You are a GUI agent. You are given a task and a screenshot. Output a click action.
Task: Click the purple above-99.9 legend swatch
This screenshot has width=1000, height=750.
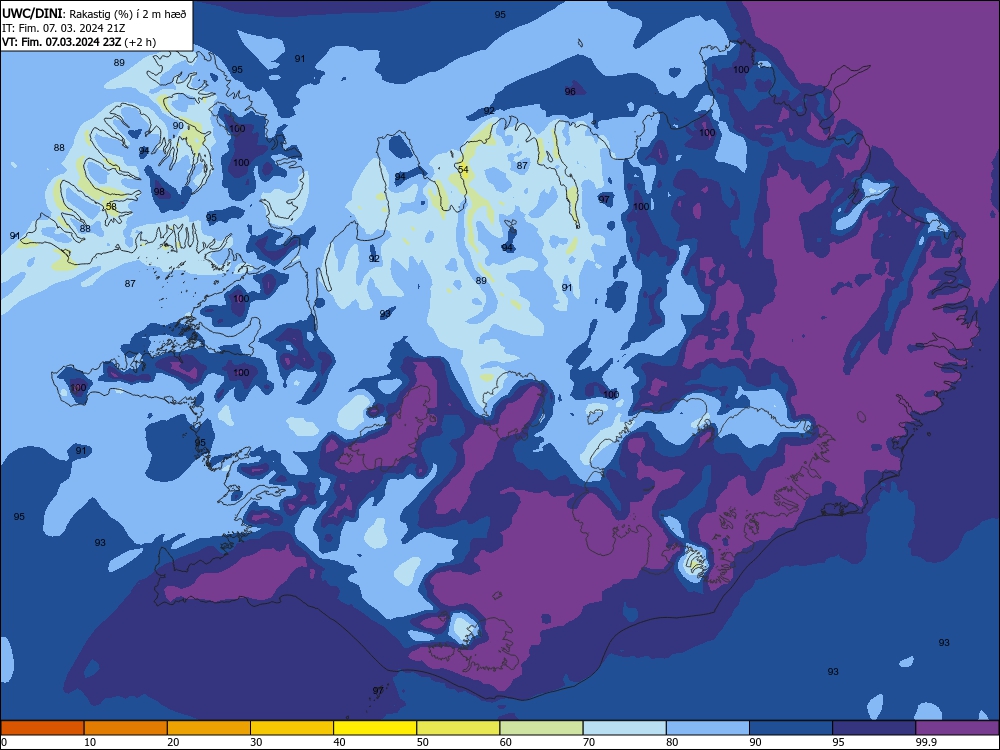pos(957,728)
